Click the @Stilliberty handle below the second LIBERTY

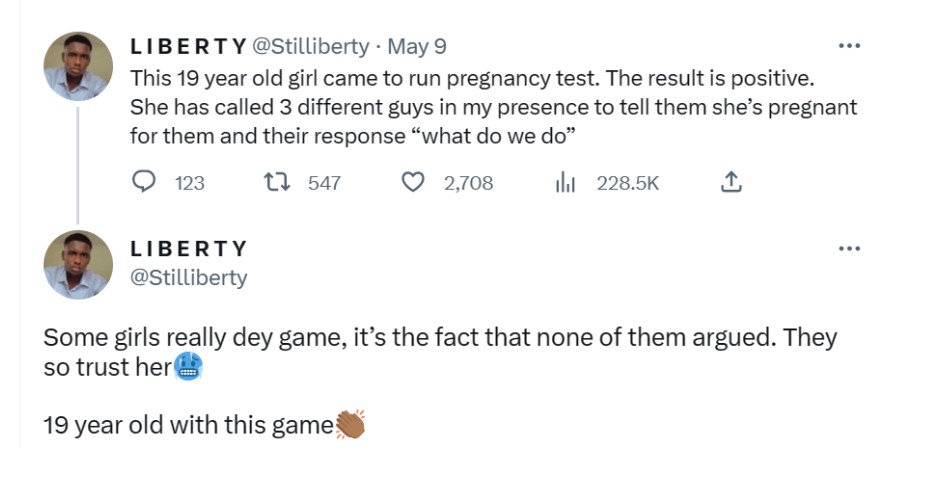point(189,278)
